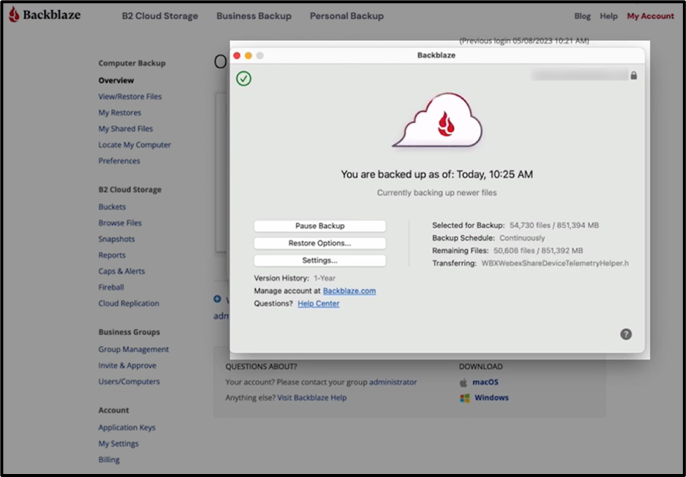The width and height of the screenshot is (686, 477).
Task: Click the blurred account name field
Action: (579, 75)
